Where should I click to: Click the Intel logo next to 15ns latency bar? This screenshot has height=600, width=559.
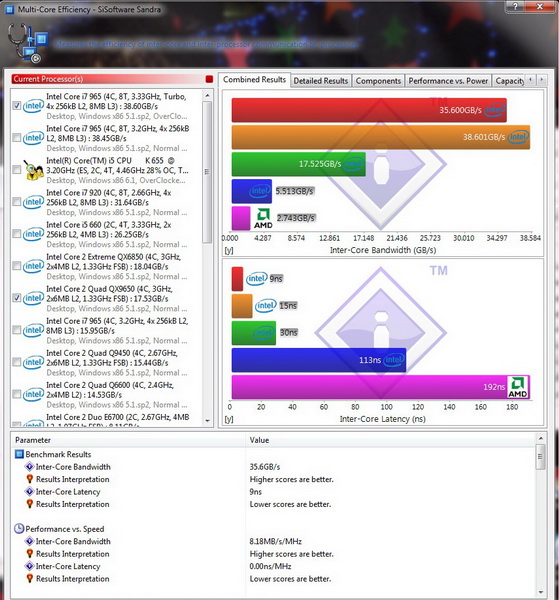[x=266, y=305]
